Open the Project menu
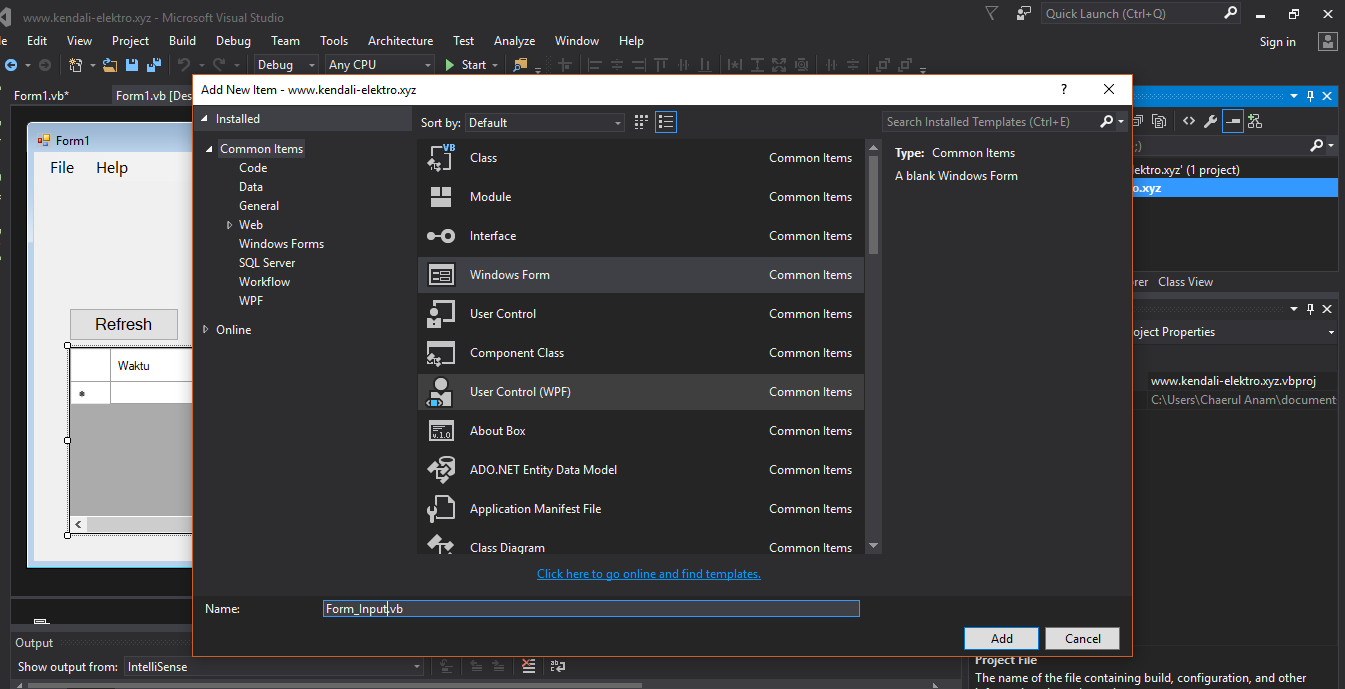The height and width of the screenshot is (689, 1345). 130,41
